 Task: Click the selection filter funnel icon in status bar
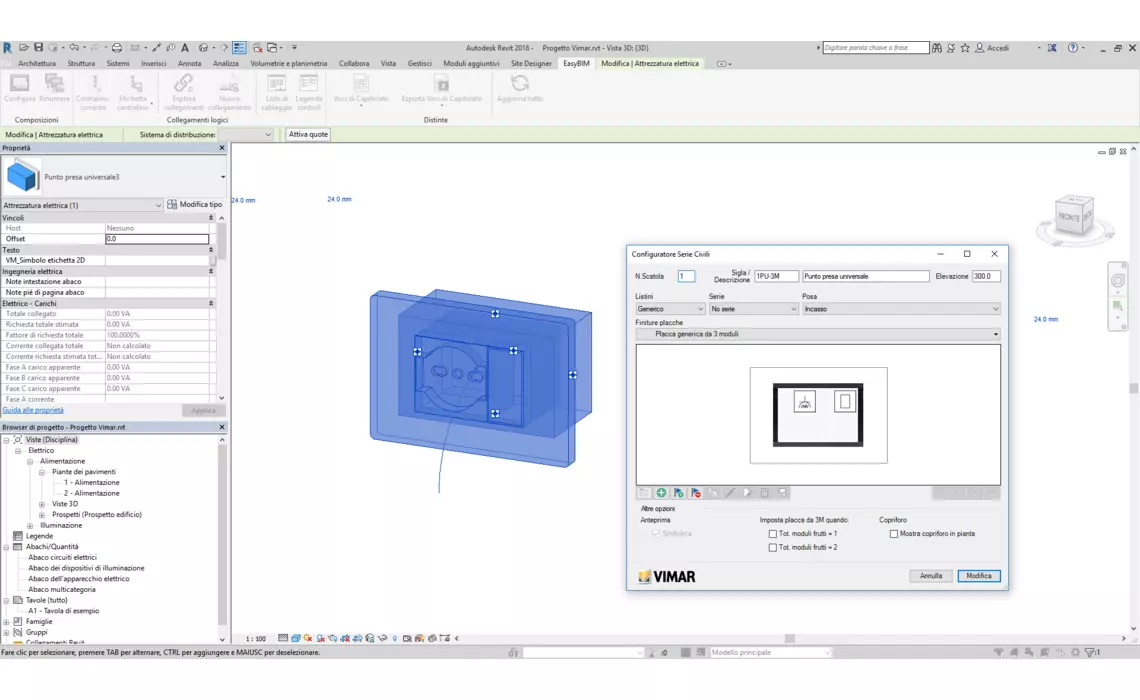tap(1091, 653)
